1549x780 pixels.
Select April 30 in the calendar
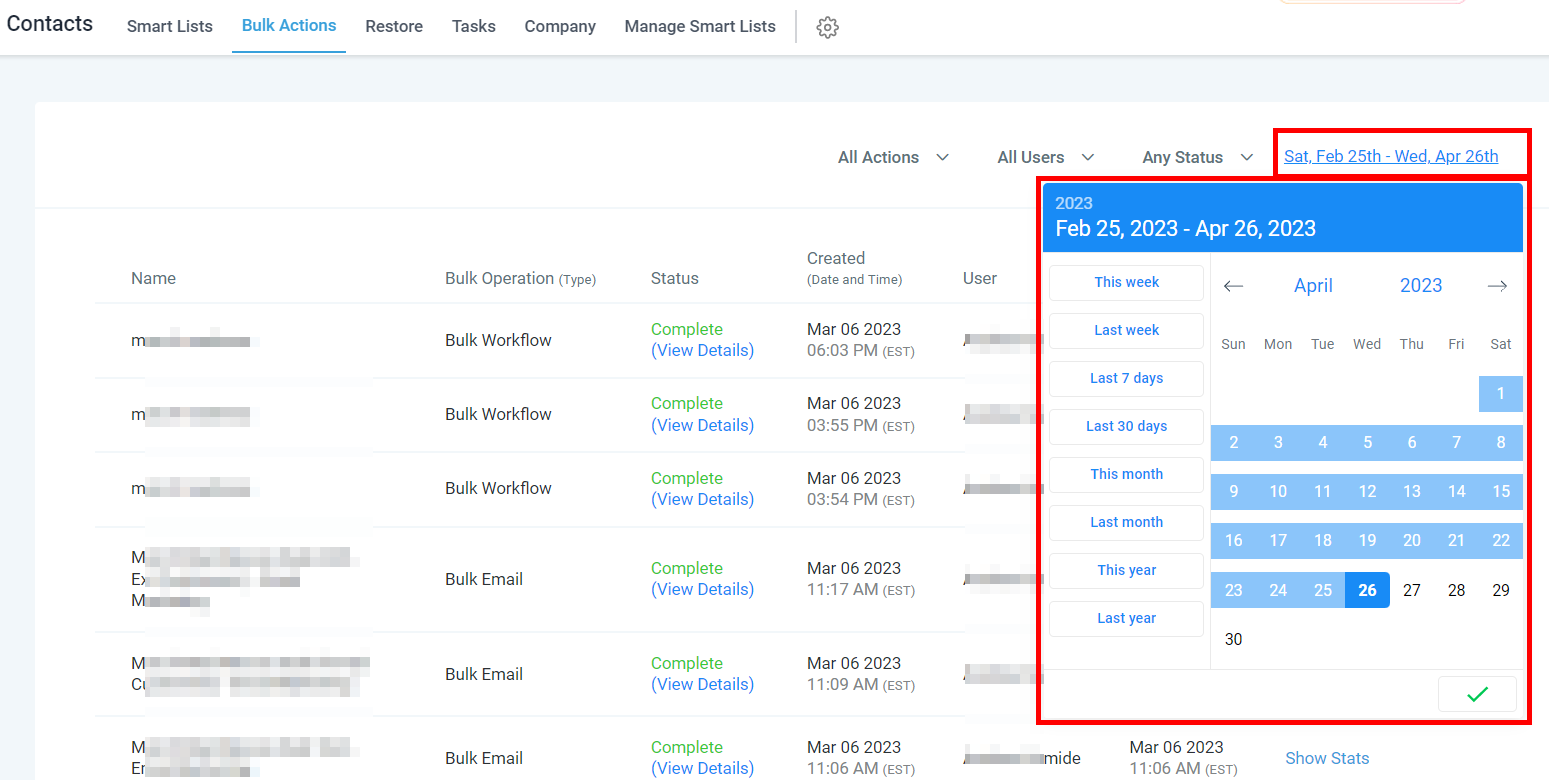[1233, 639]
